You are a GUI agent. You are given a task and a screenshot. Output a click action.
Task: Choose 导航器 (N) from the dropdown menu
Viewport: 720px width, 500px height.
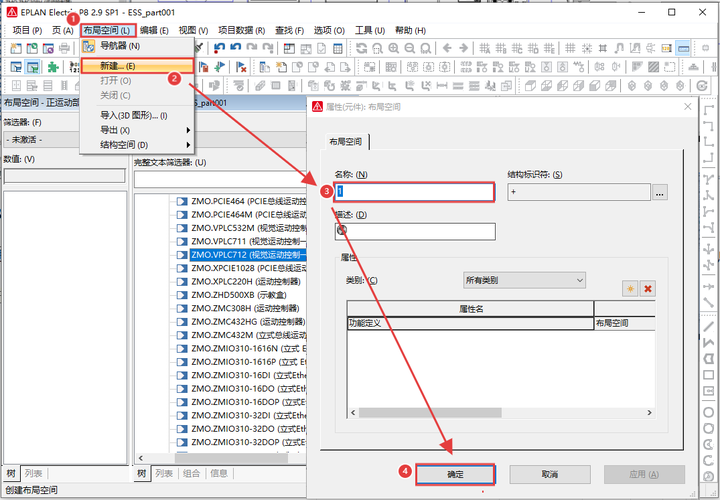[137, 46]
